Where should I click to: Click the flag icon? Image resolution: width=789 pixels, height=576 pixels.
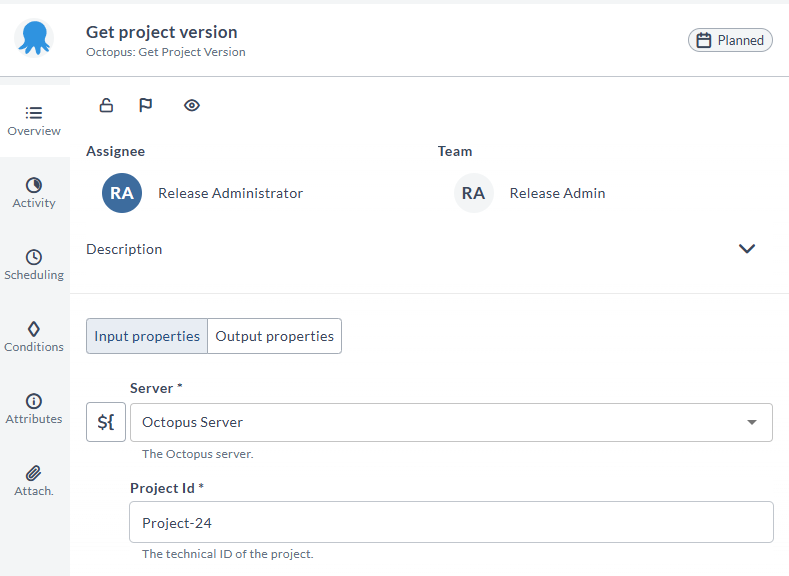coord(145,105)
